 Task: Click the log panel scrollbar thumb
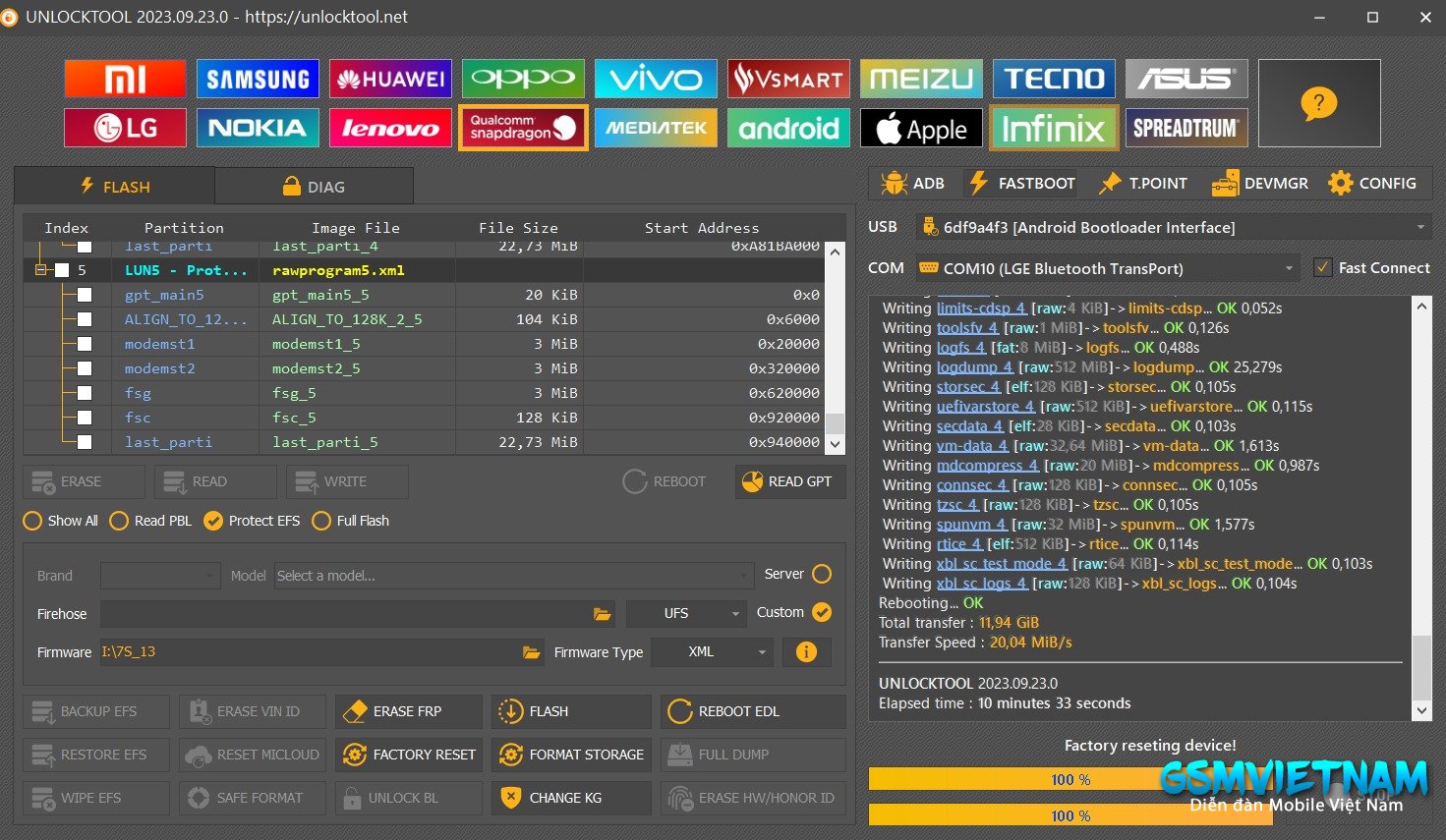click(x=1421, y=667)
